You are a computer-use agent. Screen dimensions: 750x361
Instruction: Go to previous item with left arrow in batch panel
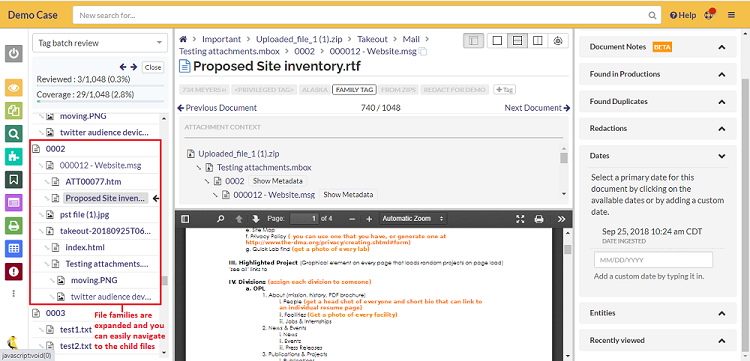click(123, 67)
